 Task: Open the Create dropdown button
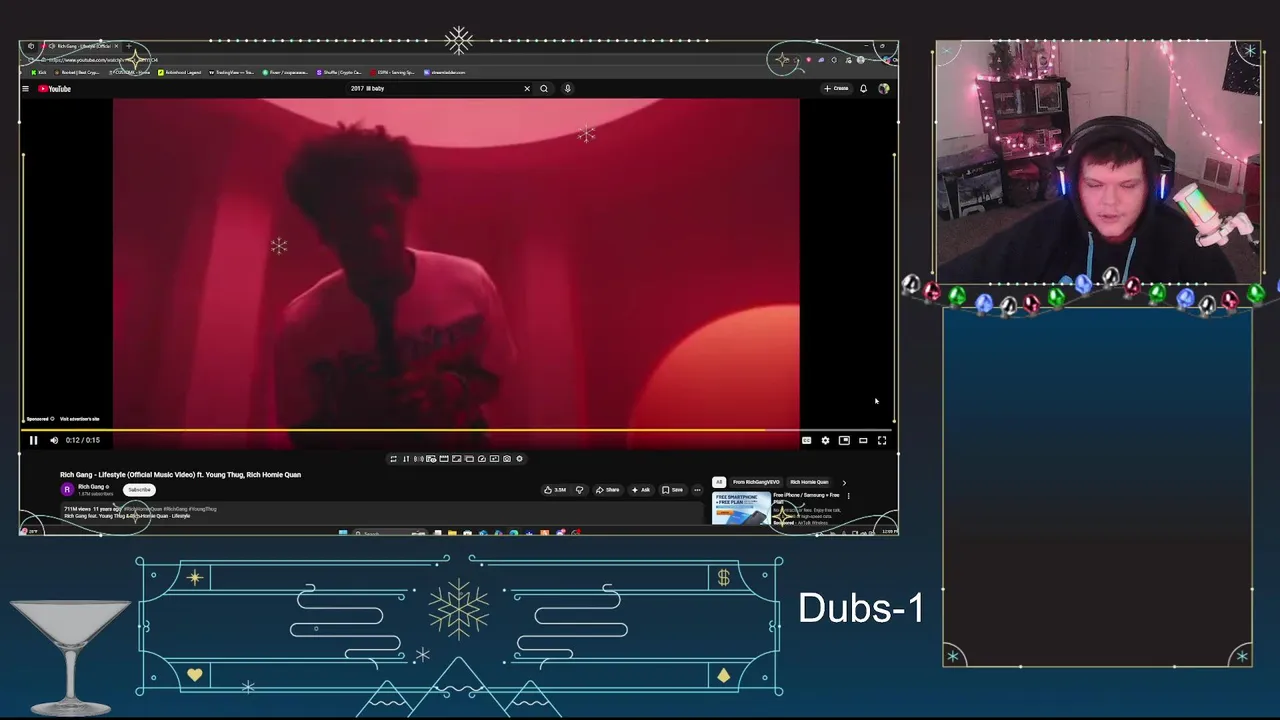836,89
